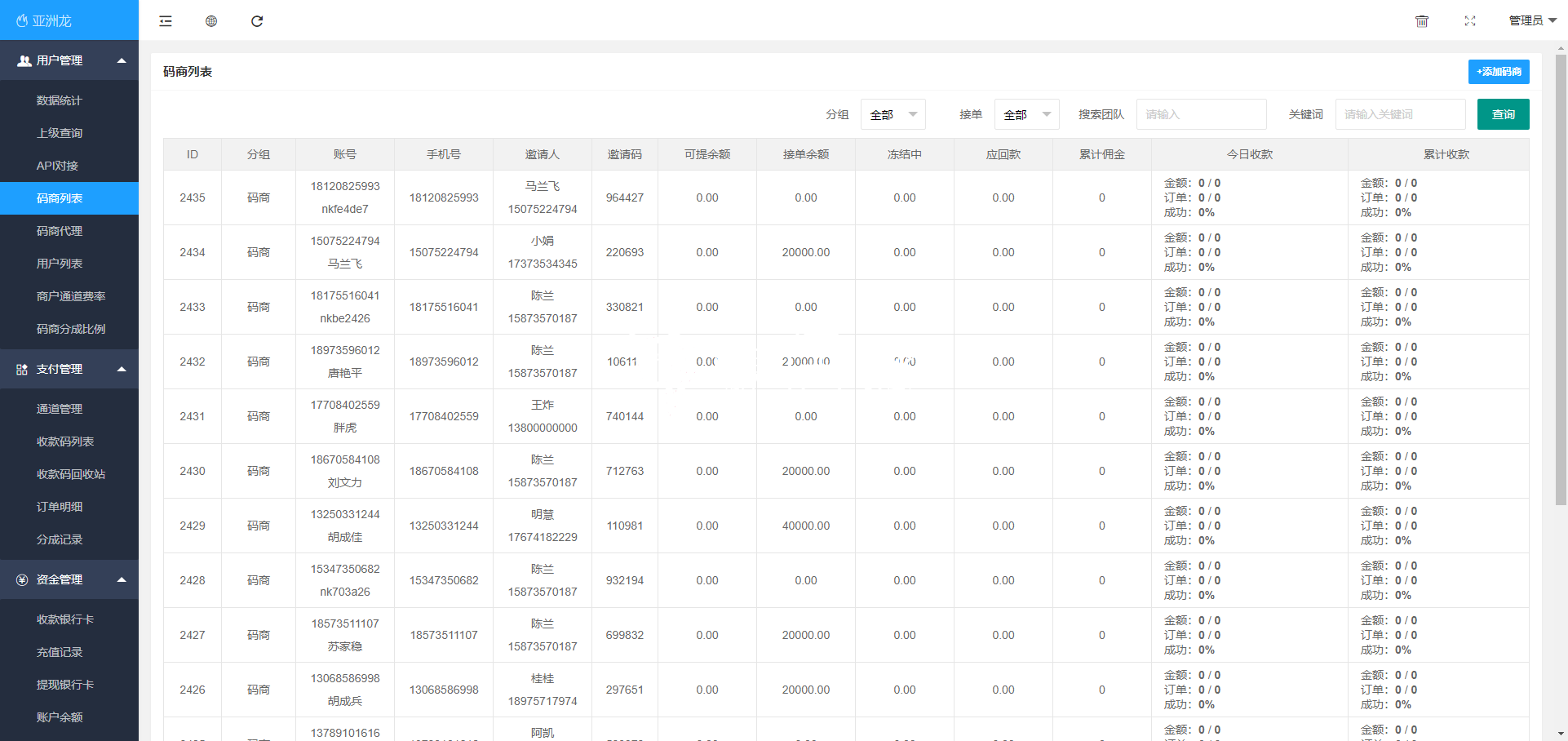Screen dimensions: 1568x741
Task: Select 码商列表 menu item
Action: pos(69,198)
